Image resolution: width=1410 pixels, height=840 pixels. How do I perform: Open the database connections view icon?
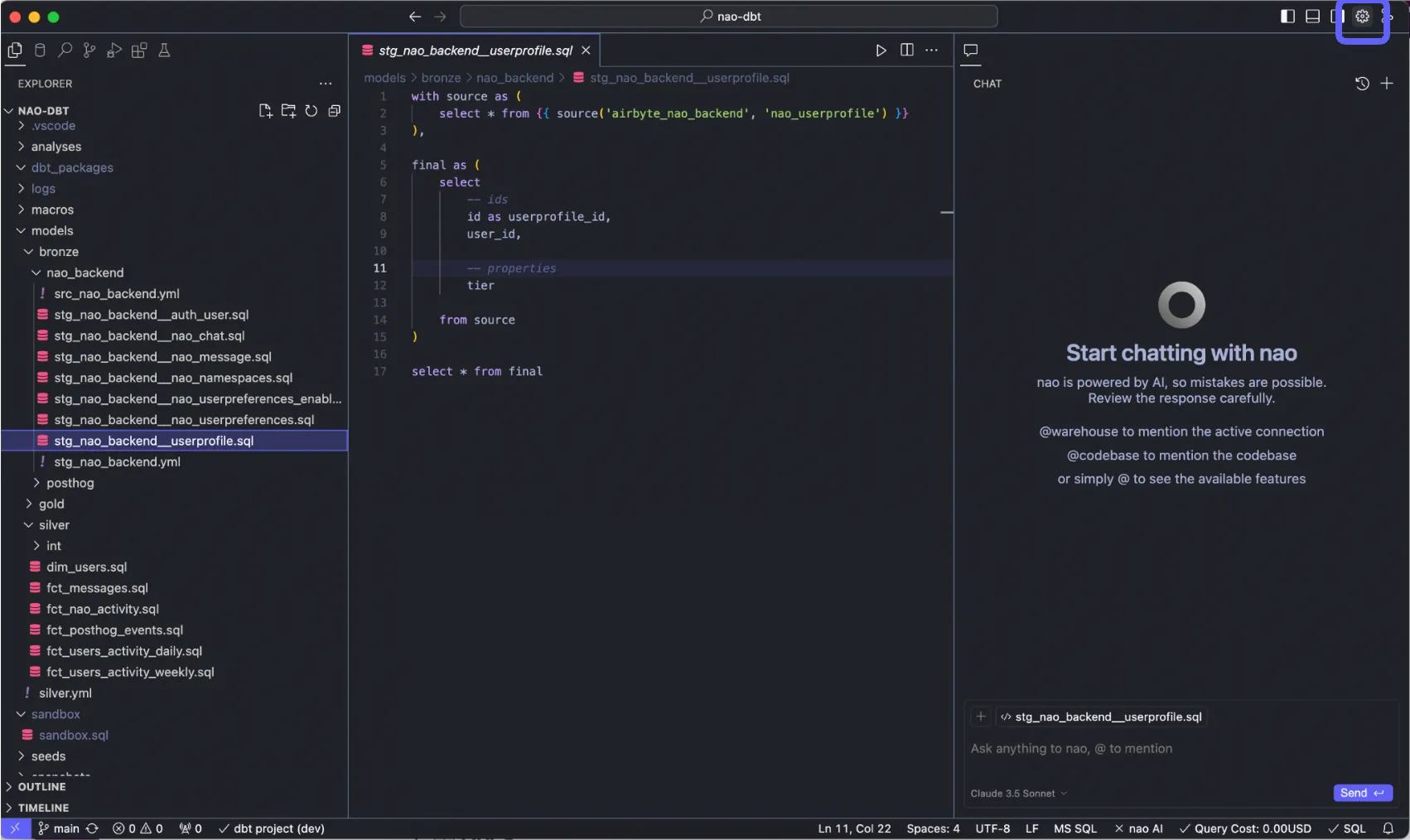pyautogui.click(x=40, y=51)
